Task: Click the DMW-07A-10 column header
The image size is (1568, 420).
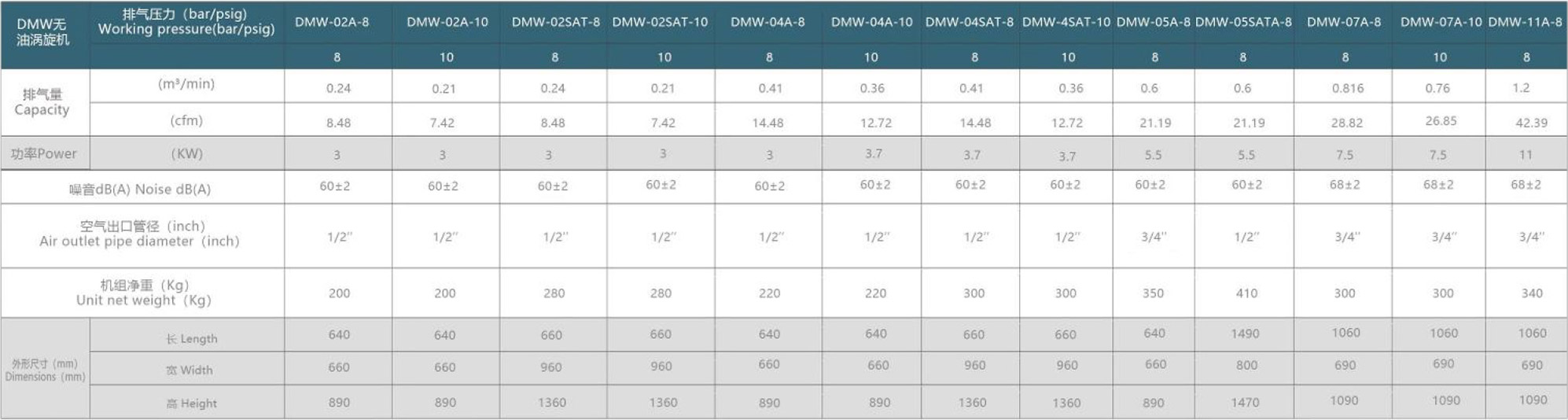Action: coord(1441,22)
